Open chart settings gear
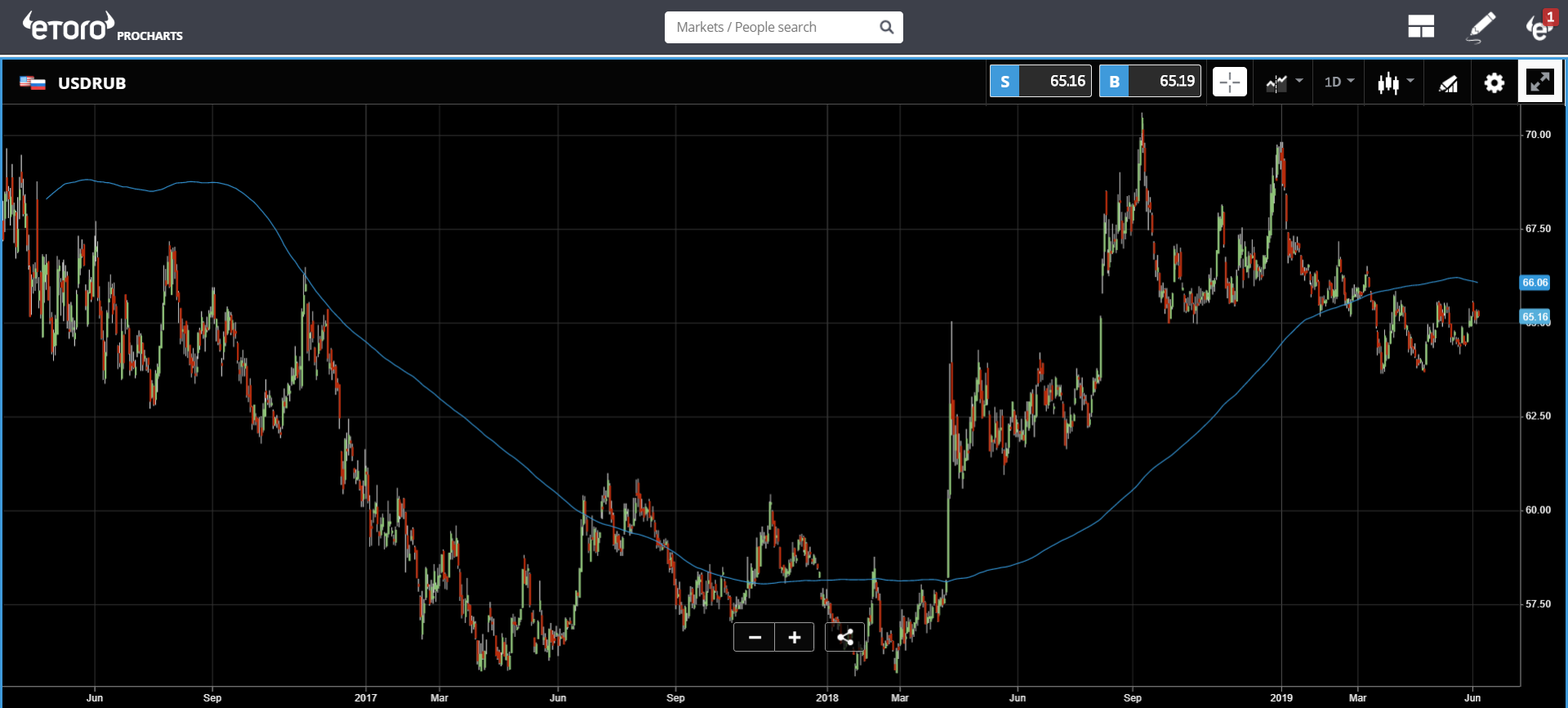The height and width of the screenshot is (708, 1568). pyautogui.click(x=1494, y=82)
